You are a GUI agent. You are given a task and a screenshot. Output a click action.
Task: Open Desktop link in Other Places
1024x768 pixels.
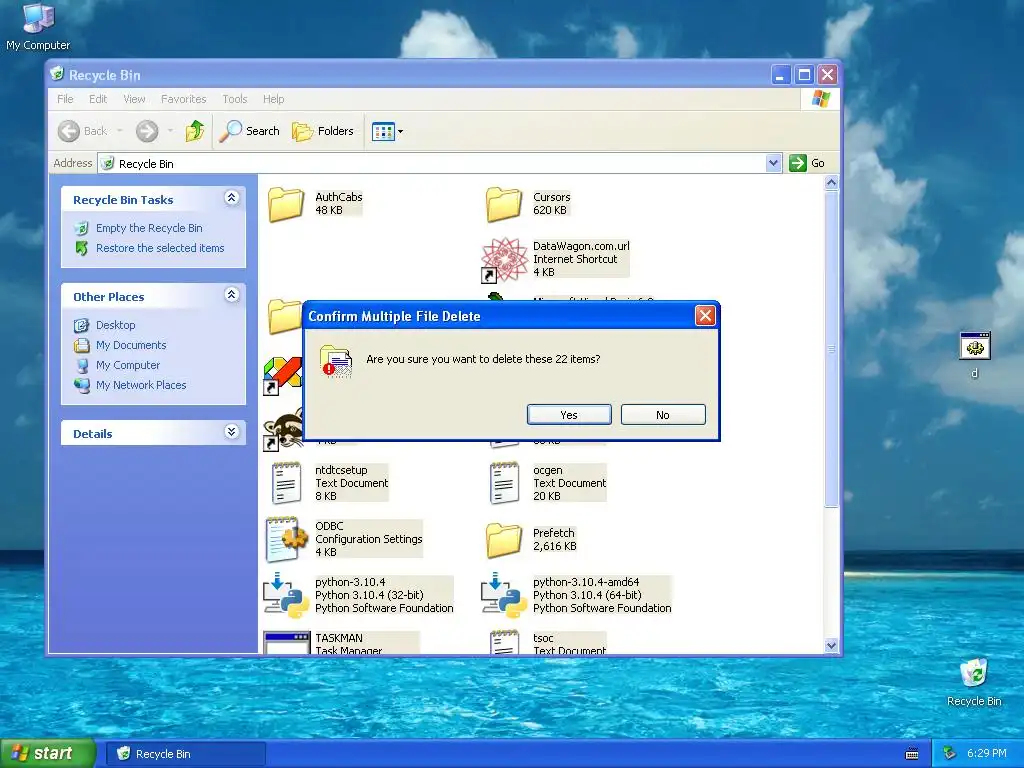116,325
